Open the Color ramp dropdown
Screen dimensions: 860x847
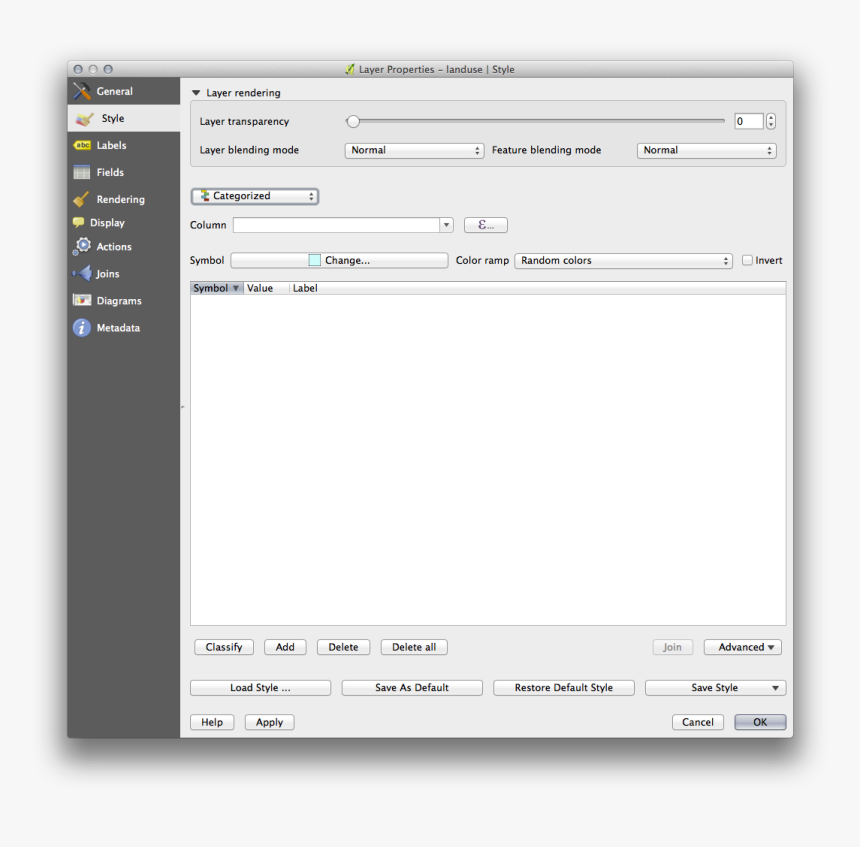coord(623,260)
